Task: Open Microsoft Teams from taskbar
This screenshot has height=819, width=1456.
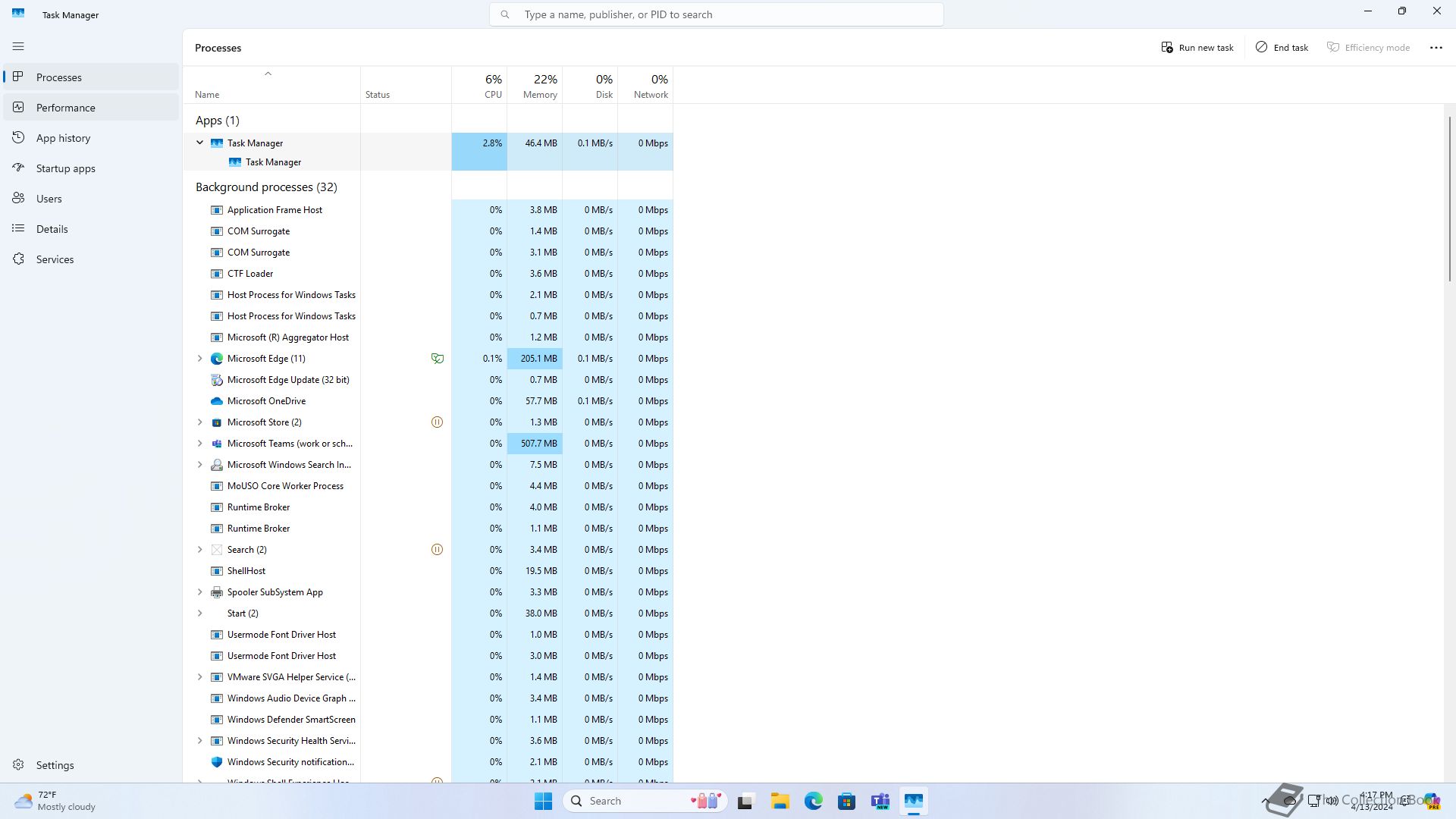Action: [x=880, y=801]
